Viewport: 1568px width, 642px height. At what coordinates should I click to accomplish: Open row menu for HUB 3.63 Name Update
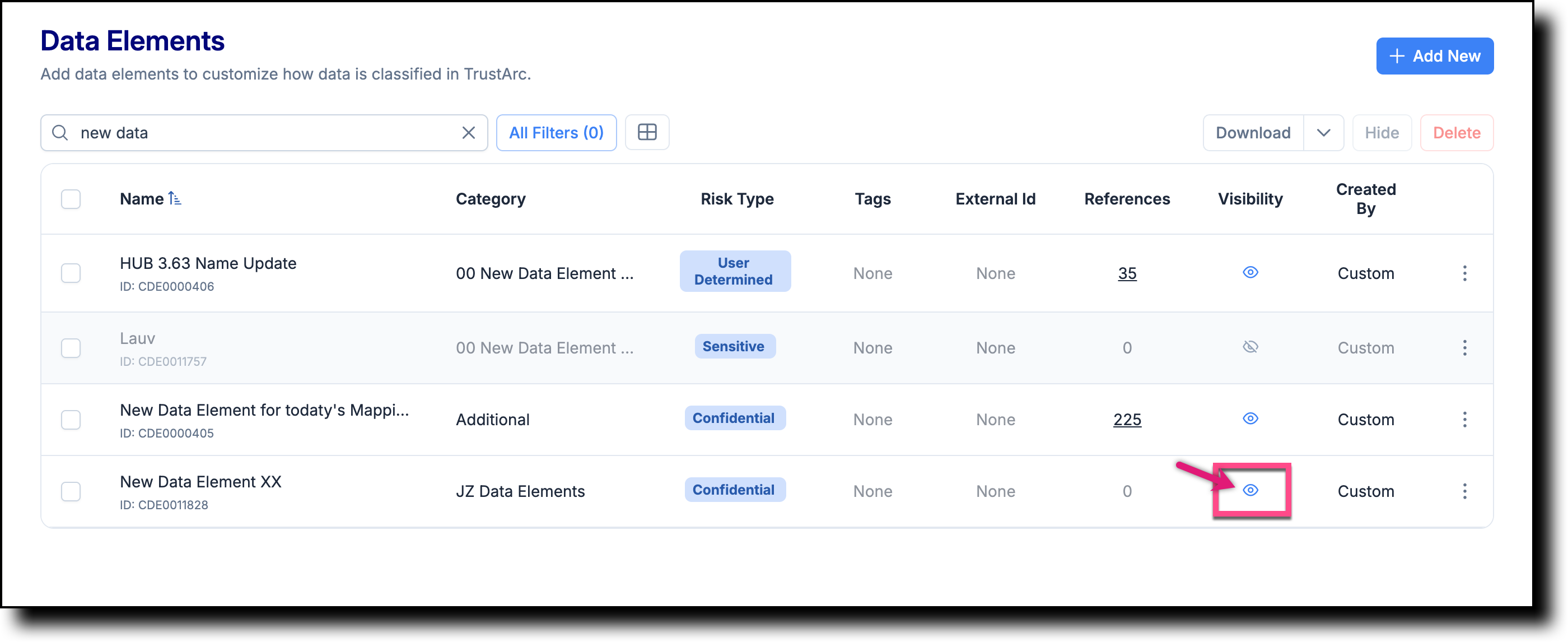tap(1464, 273)
